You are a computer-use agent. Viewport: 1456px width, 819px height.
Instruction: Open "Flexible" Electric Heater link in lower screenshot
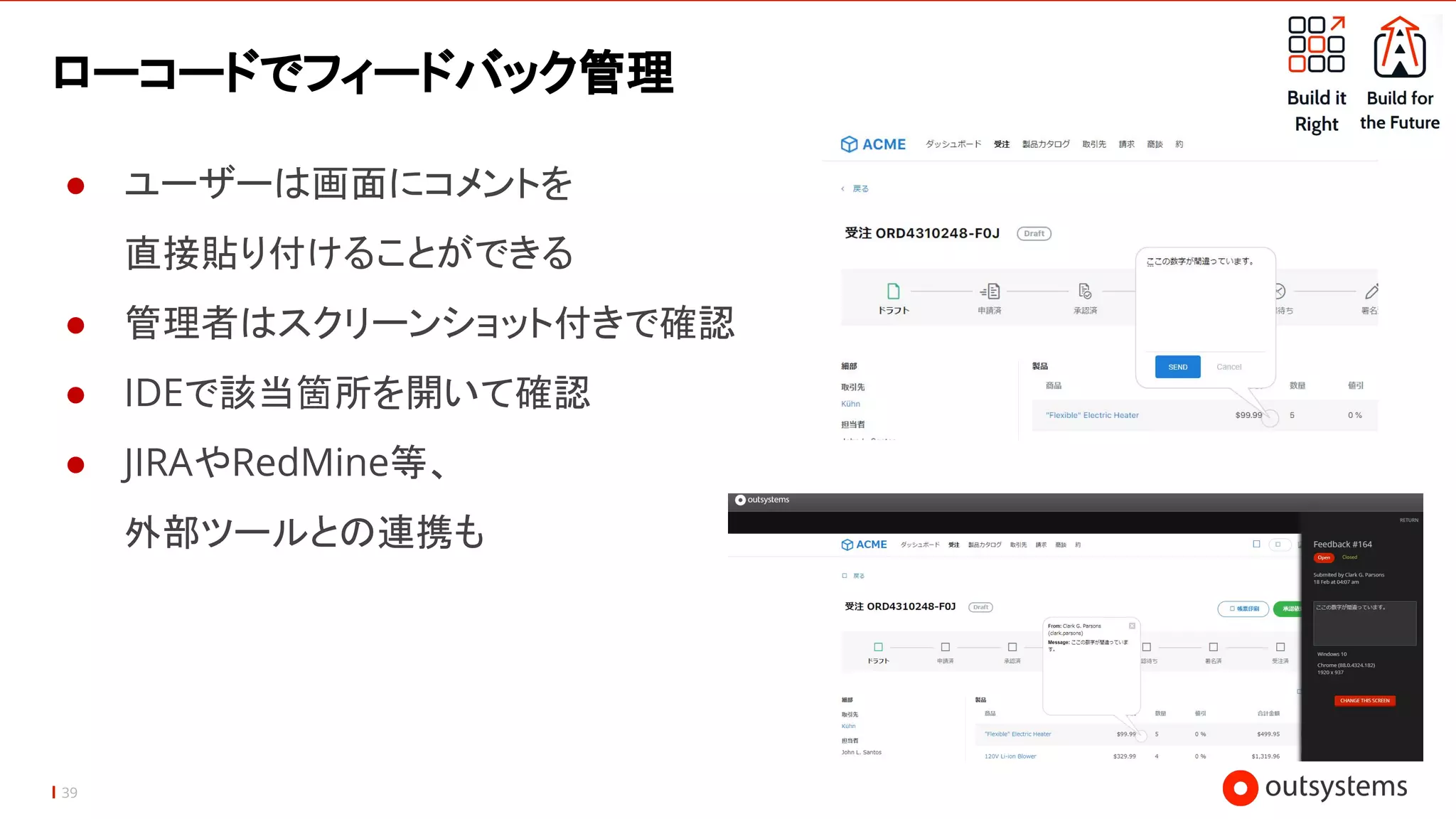point(1017,734)
